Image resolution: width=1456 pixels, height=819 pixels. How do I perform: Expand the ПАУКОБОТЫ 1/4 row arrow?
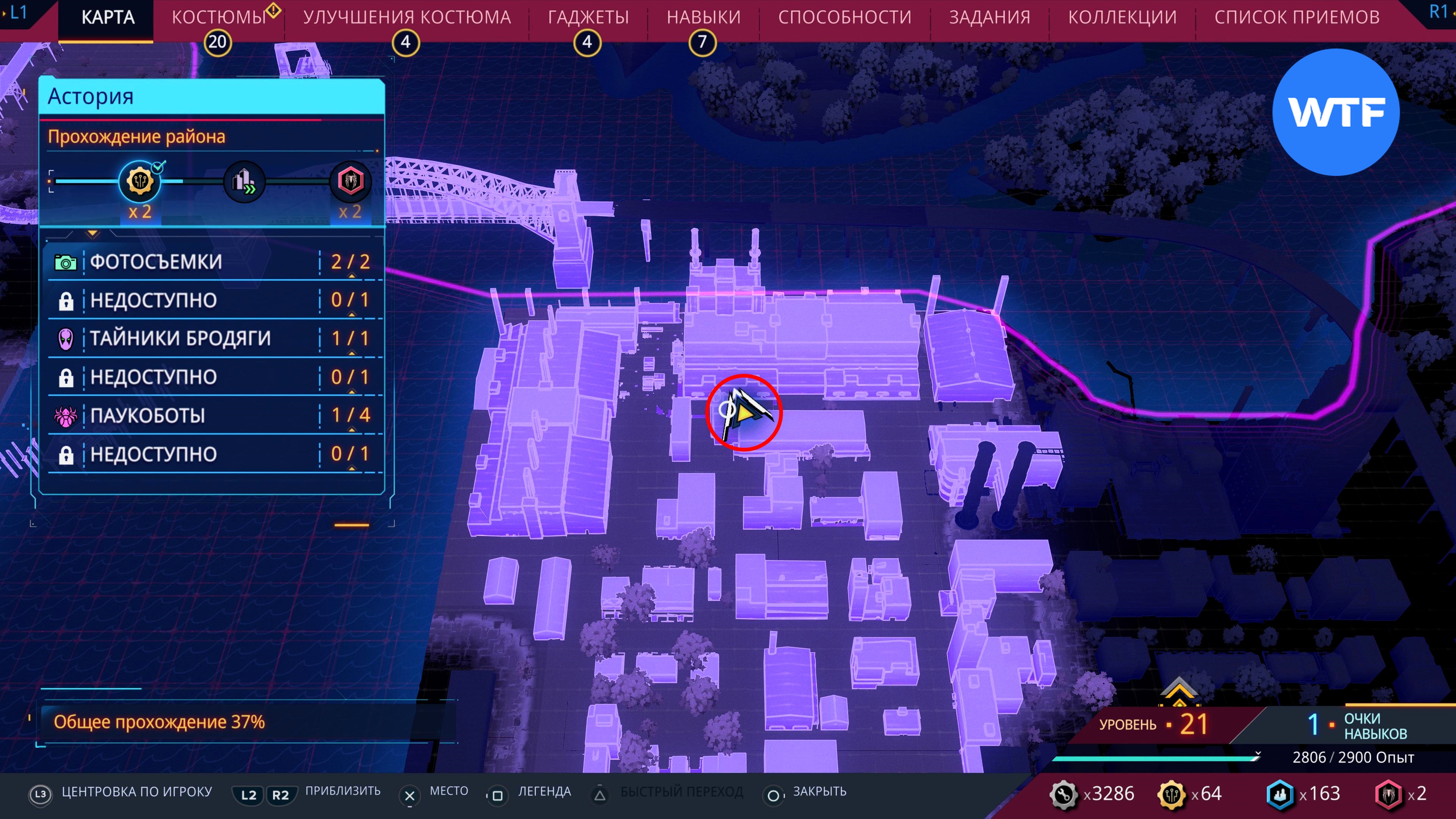pyautogui.click(x=351, y=430)
